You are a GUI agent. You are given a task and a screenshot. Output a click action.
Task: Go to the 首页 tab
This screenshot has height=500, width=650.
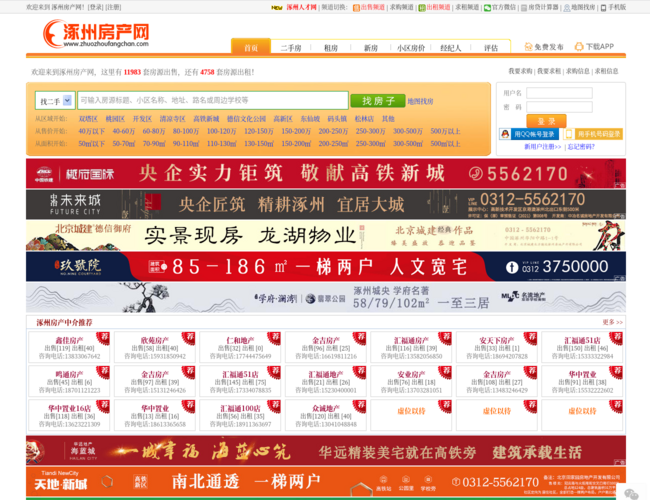click(251, 48)
